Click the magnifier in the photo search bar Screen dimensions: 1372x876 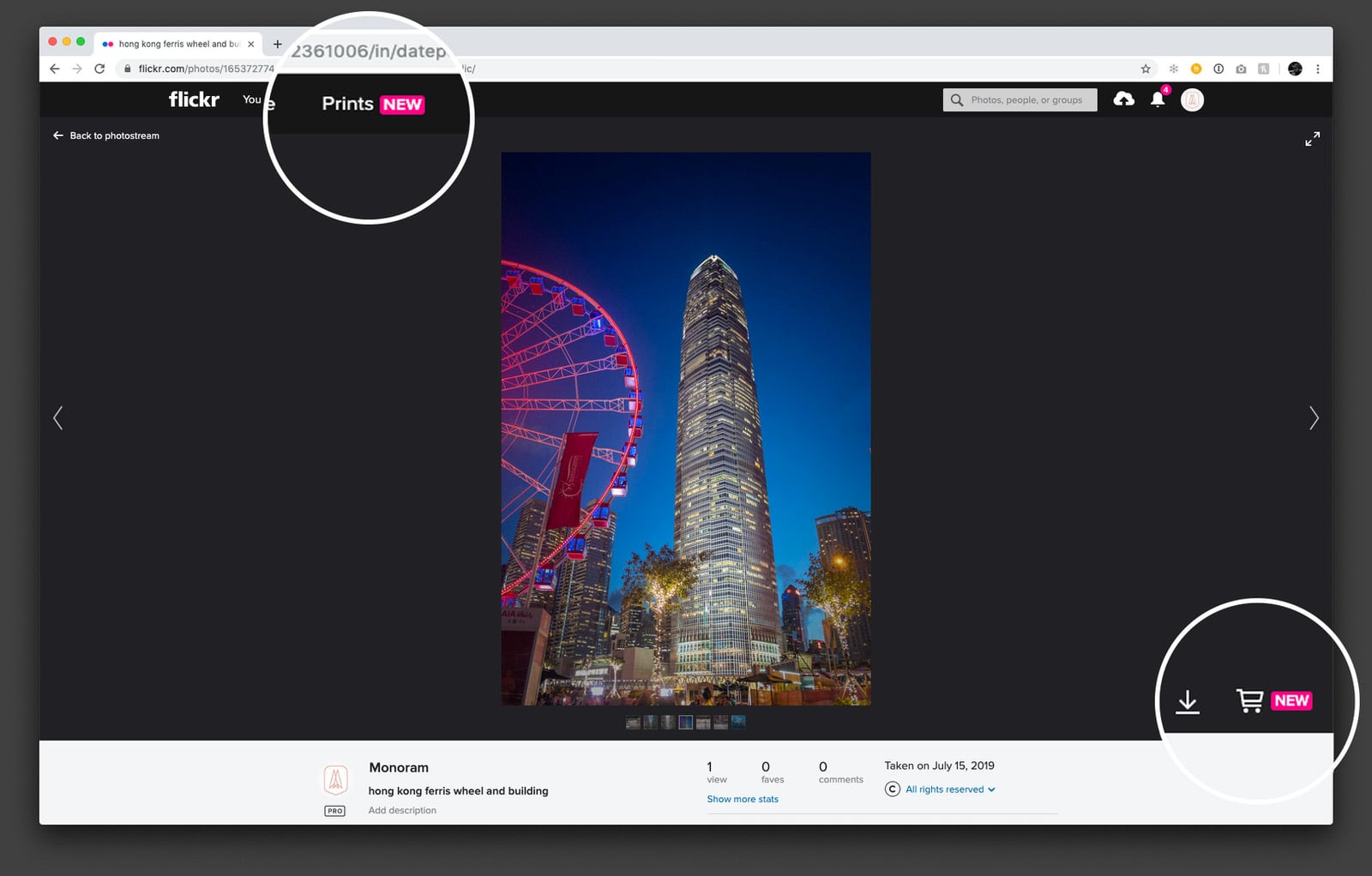[x=956, y=99]
